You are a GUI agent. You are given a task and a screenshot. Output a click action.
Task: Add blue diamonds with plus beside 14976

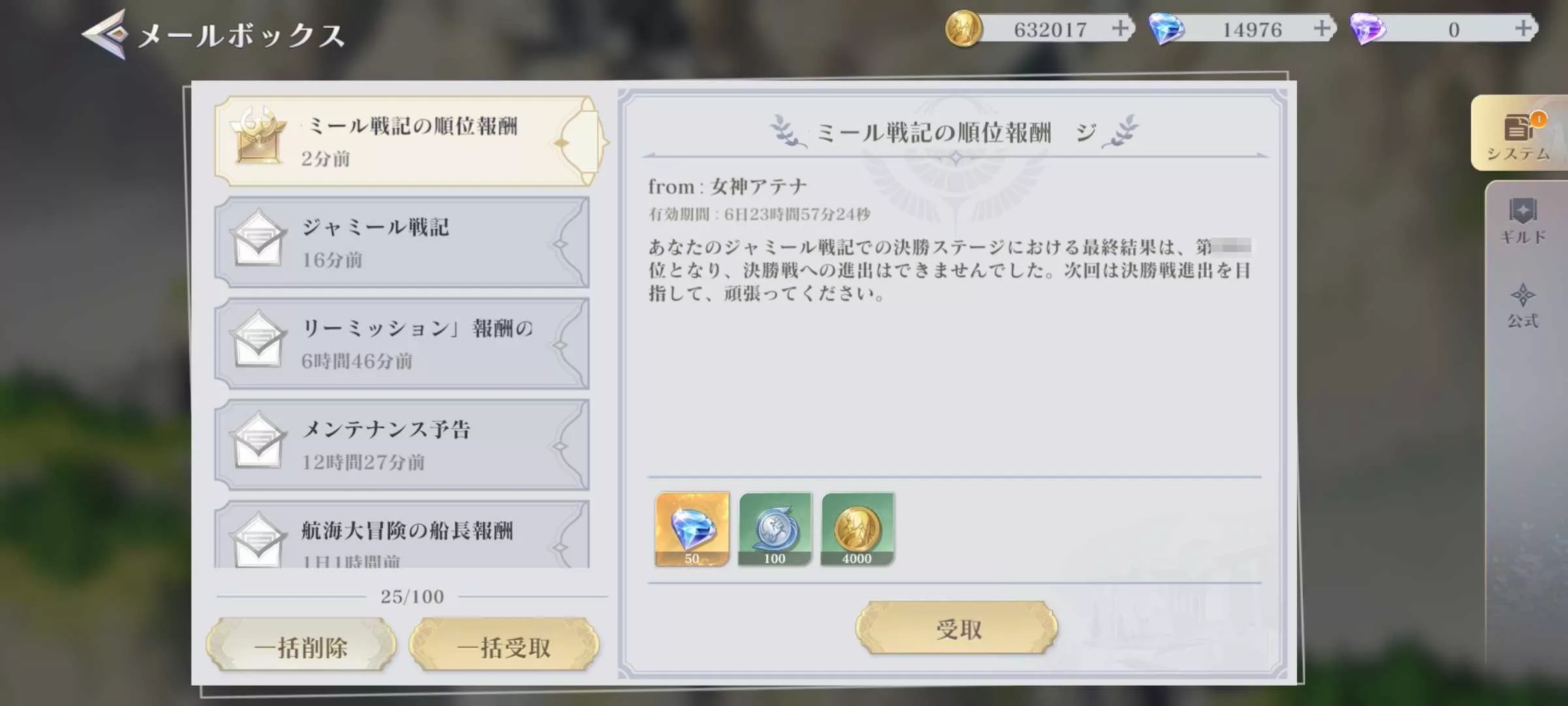[x=1322, y=29]
